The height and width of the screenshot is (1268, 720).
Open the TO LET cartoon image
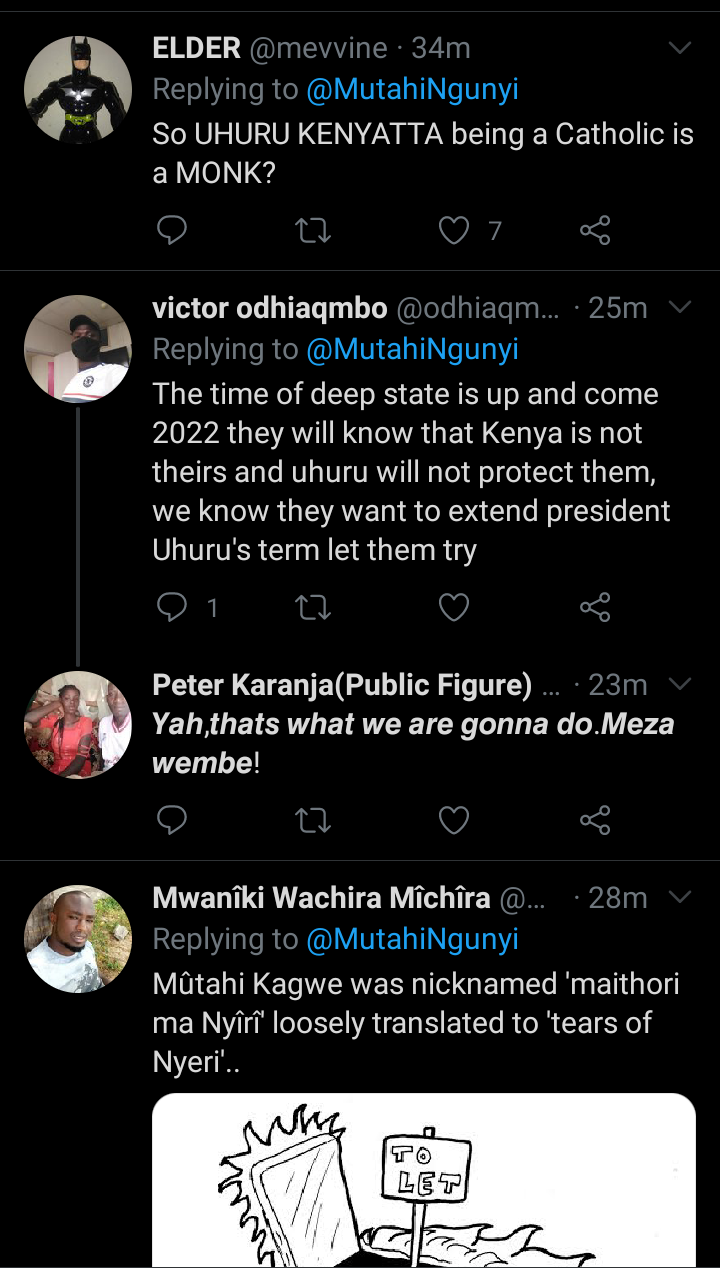(424, 1180)
